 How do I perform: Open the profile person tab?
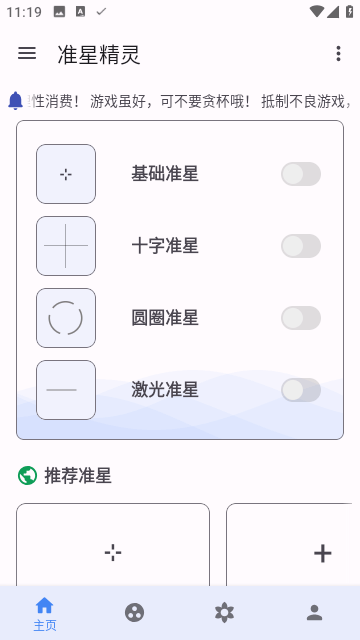tap(314, 613)
